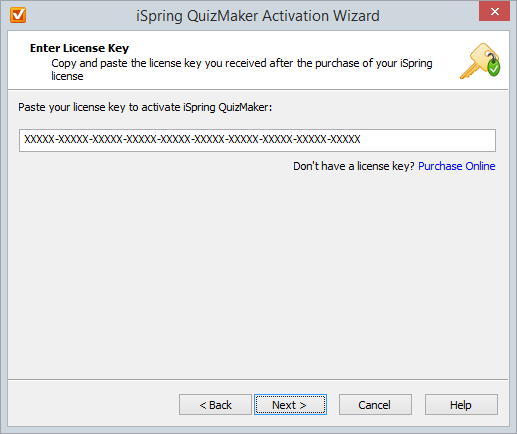Viewport: 517px width, 434px height.
Task: Click the golden key icon in header
Action: (x=479, y=61)
